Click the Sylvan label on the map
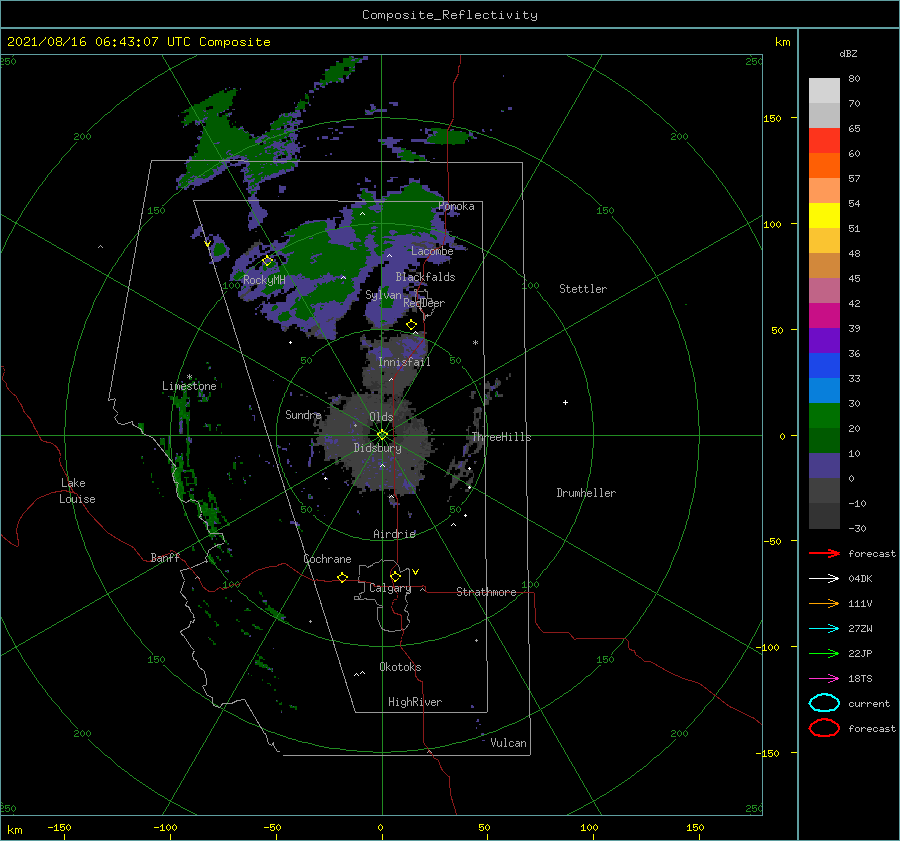 (383, 295)
